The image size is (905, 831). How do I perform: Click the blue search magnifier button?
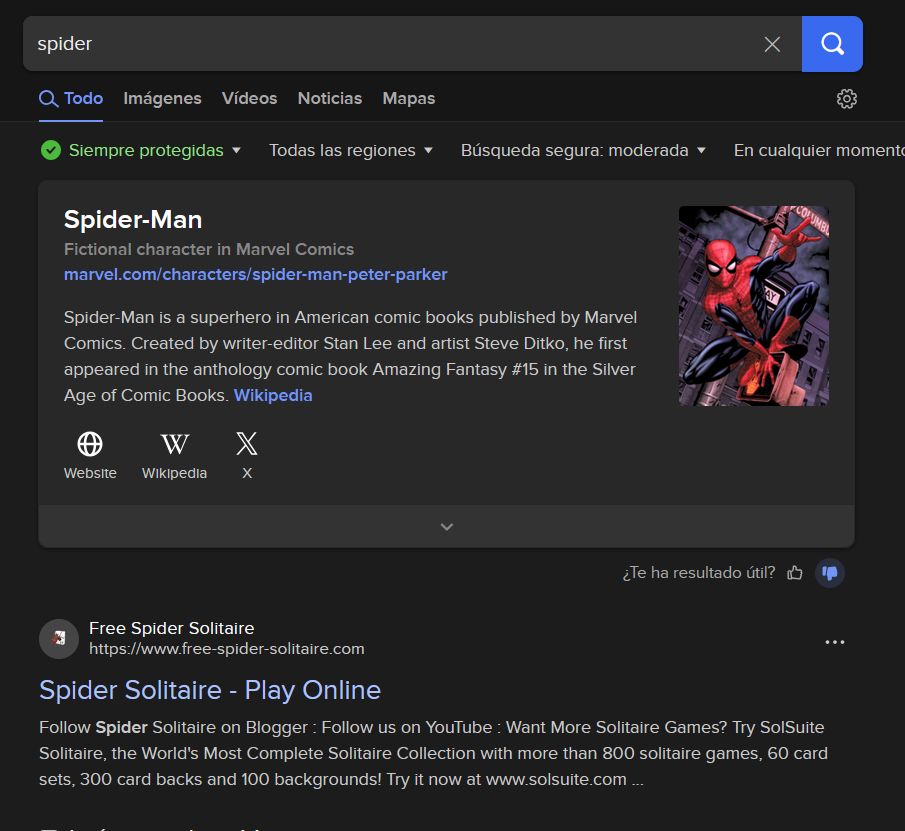pyautogui.click(x=832, y=44)
